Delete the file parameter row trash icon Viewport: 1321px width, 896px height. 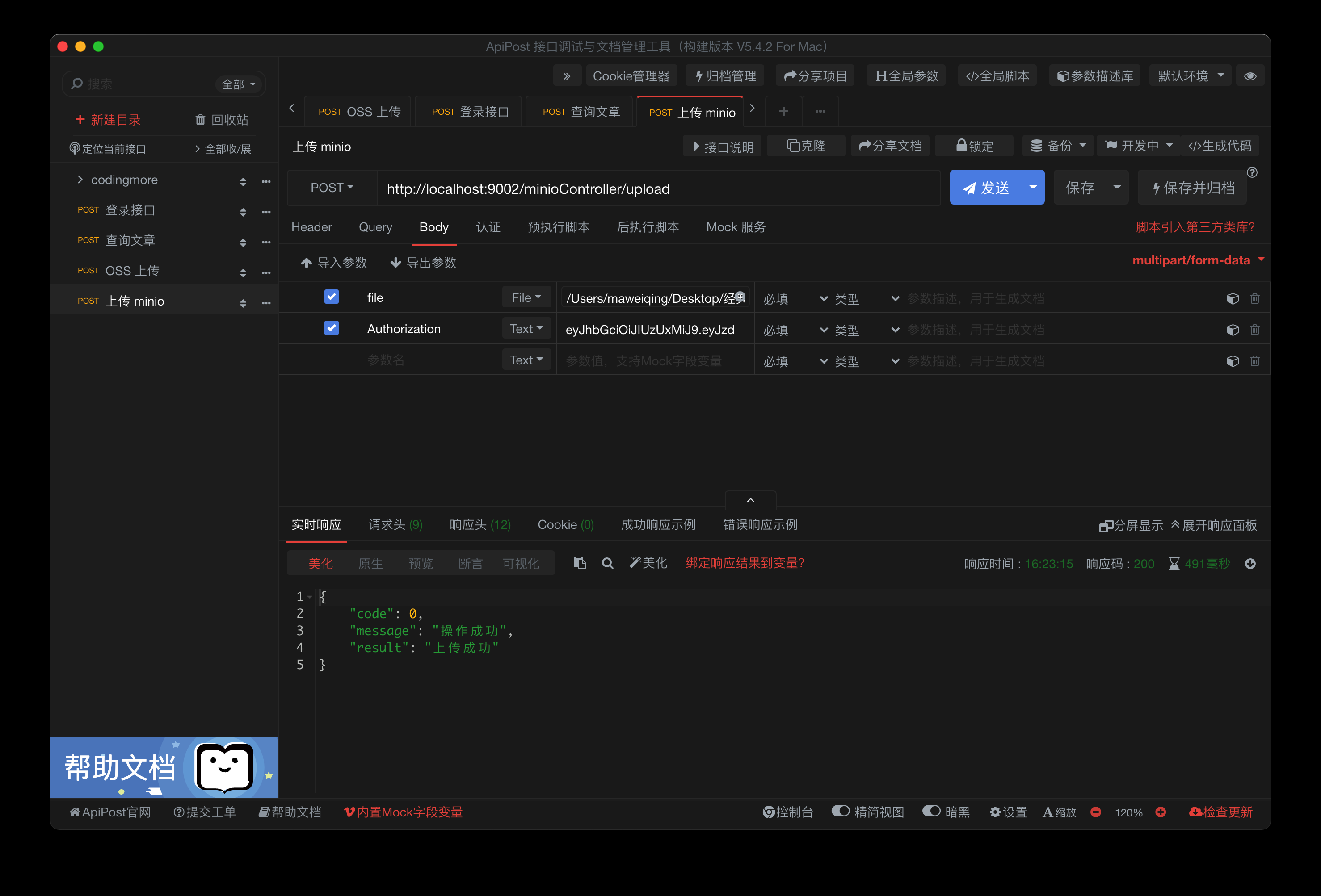1254,298
